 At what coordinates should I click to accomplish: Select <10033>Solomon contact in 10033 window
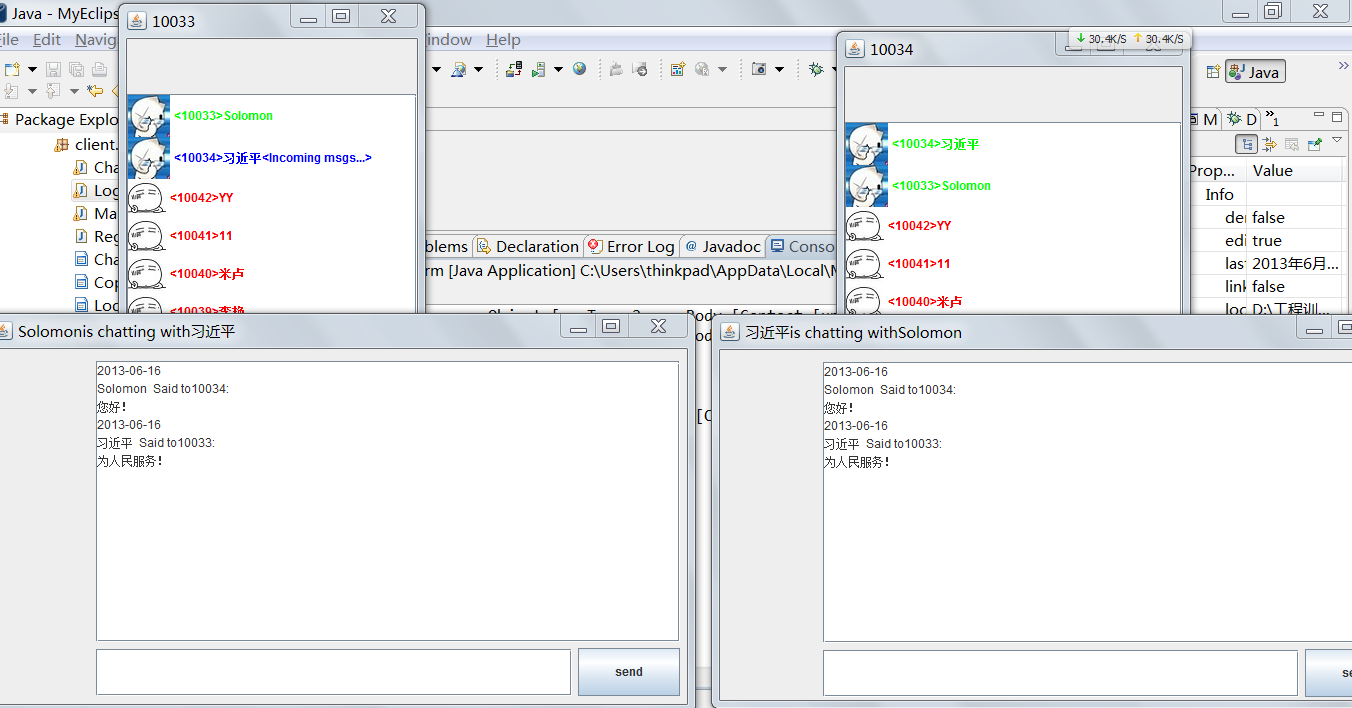(271, 116)
